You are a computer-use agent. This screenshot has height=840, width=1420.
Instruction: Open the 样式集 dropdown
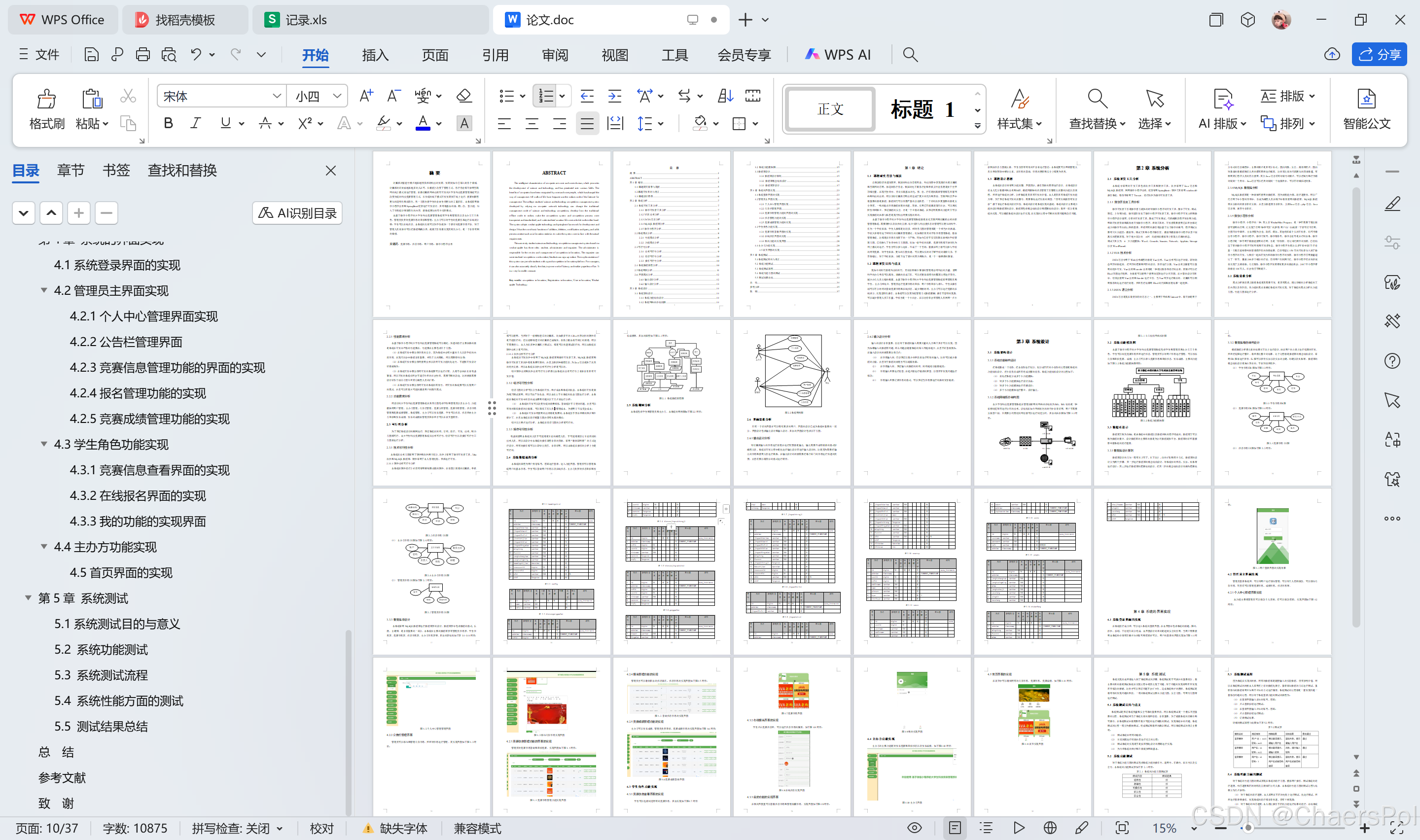click(x=1019, y=123)
